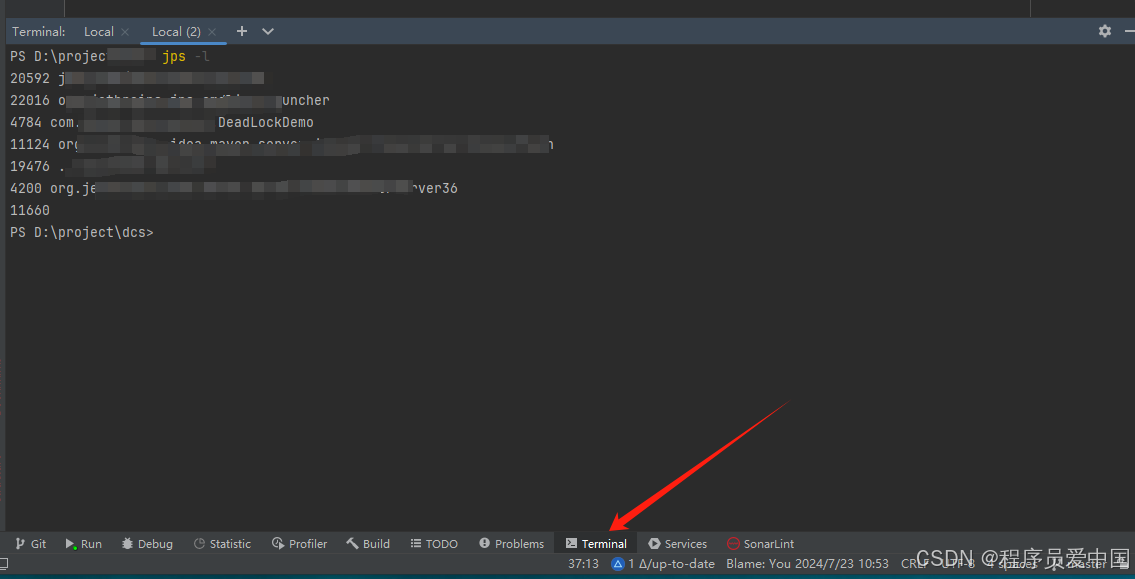The width and height of the screenshot is (1135, 579).
Task: Open the Problems tool window
Action: click(512, 544)
